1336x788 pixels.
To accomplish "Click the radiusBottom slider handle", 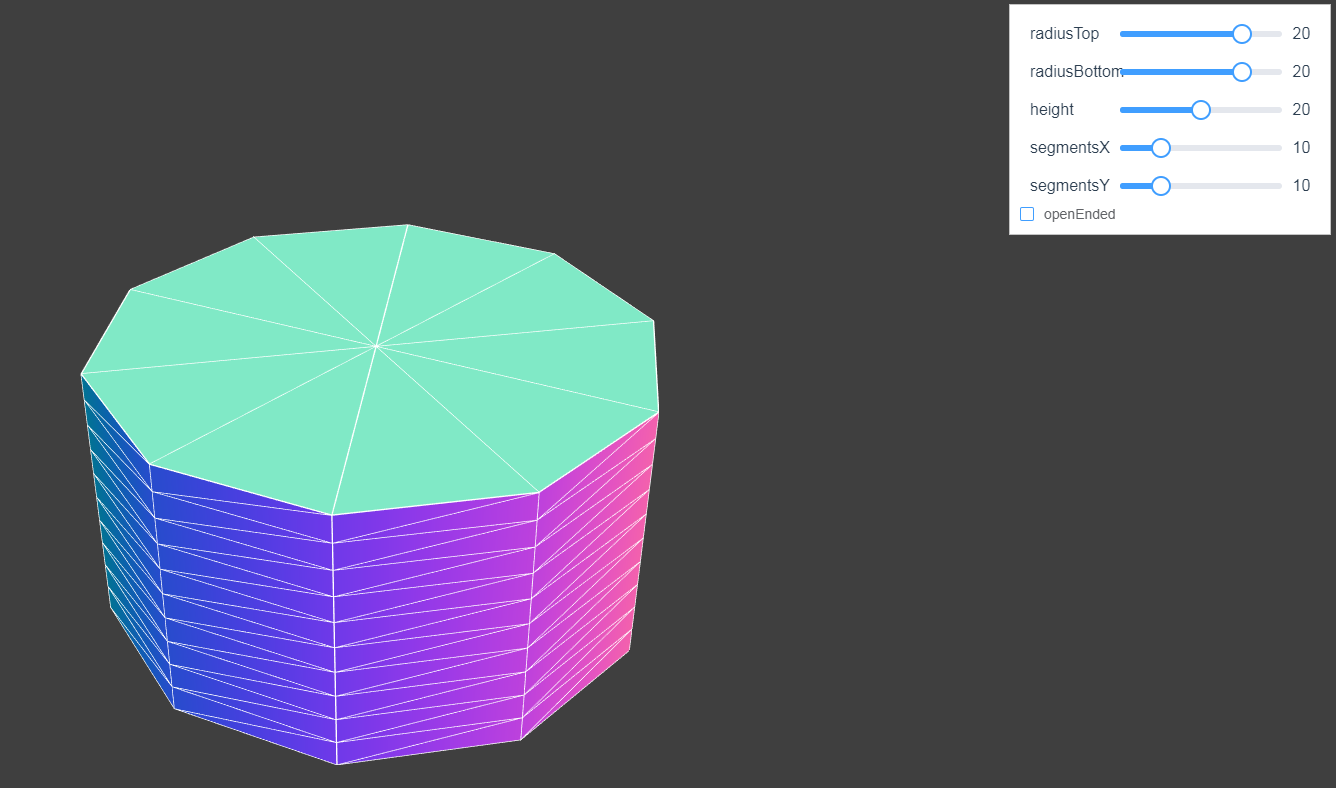I will click(1241, 71).
